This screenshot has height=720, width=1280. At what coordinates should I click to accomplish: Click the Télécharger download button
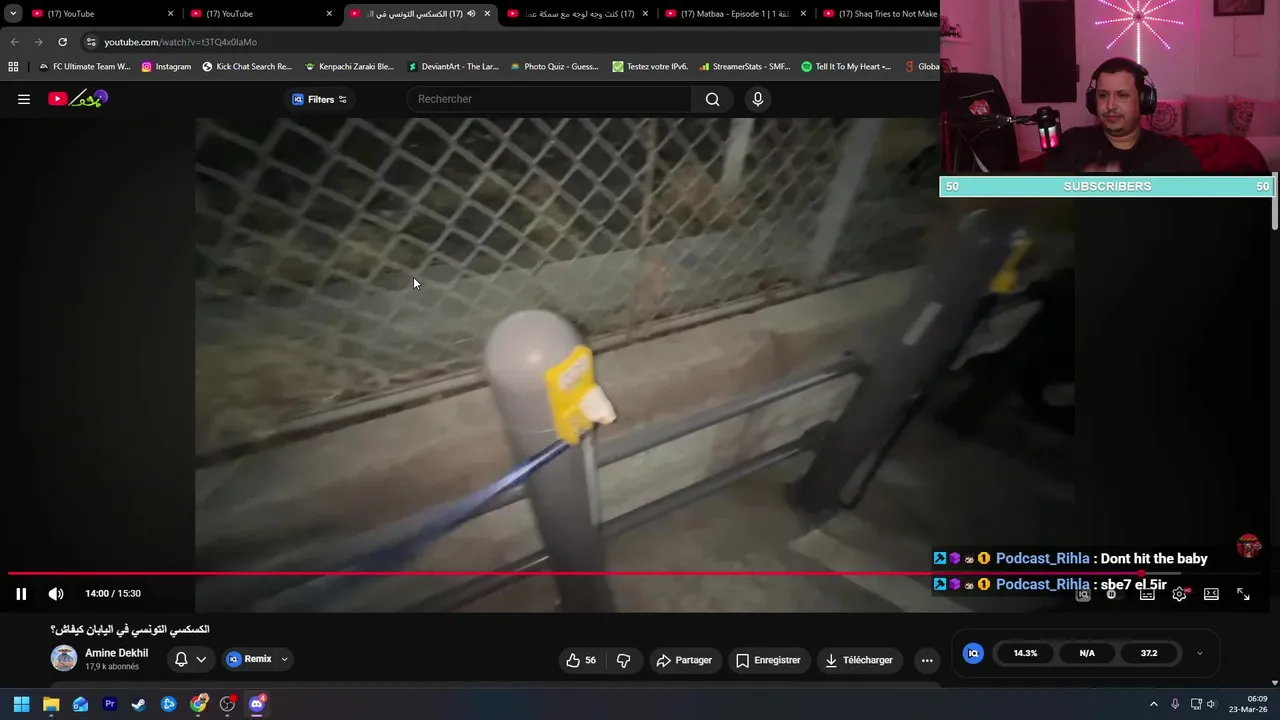click(858, 660)
